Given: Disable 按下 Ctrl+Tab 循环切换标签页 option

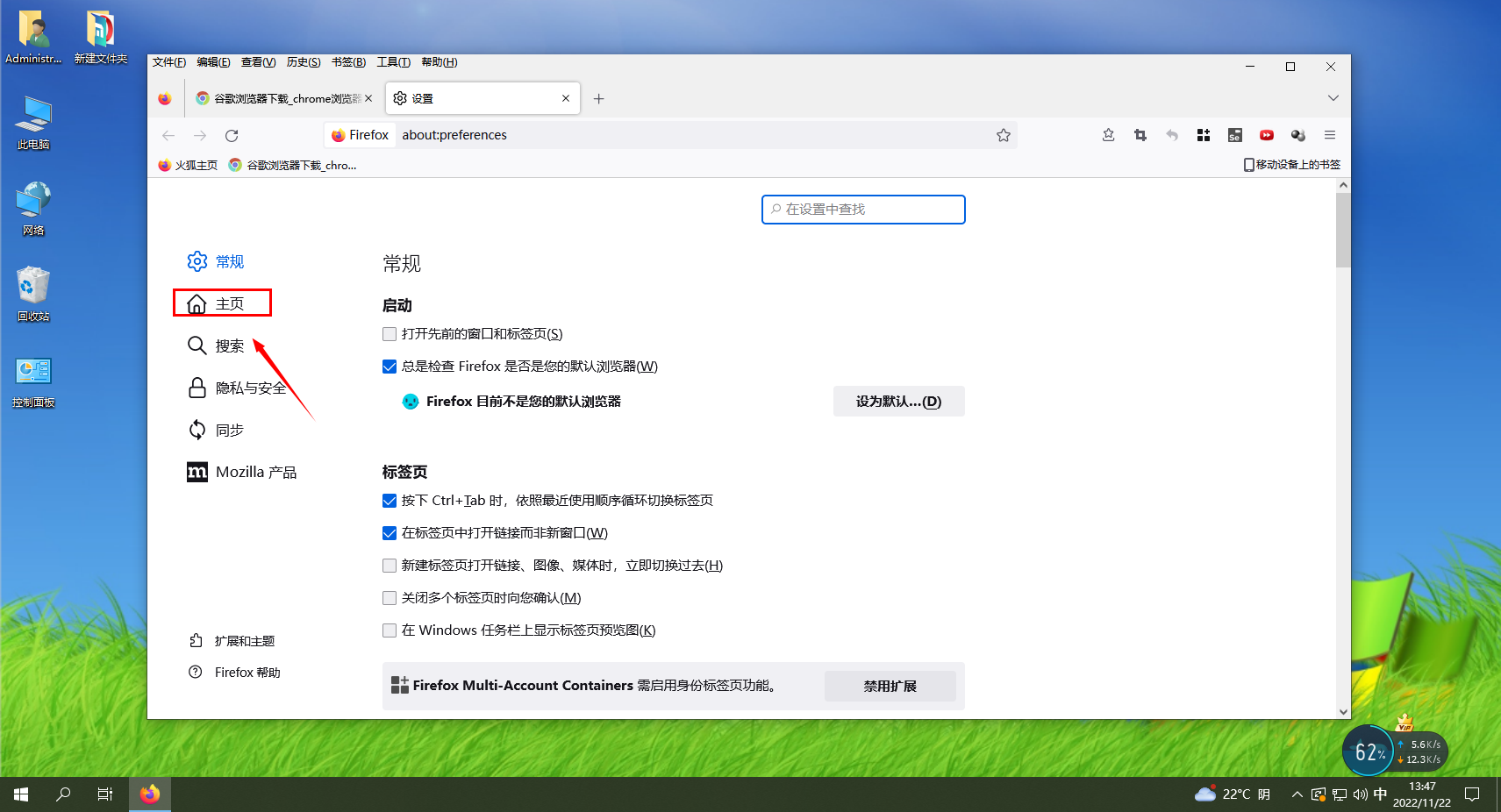Looking at the screenshot, I should (390, 501).
